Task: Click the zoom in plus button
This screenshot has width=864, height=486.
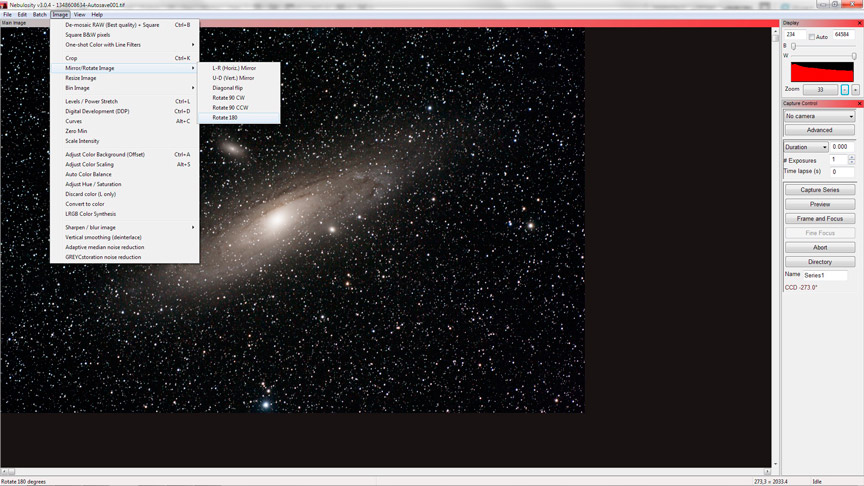Action: 856,90
